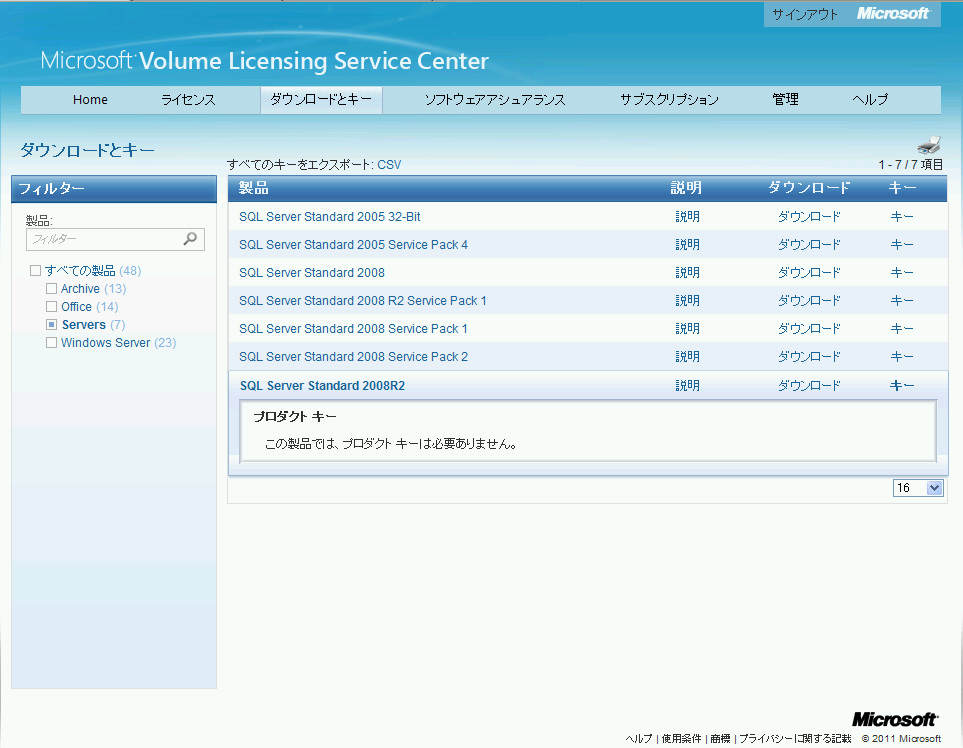Export all keys via CSV link
This screenshot has height=748, width=963.
389,165
